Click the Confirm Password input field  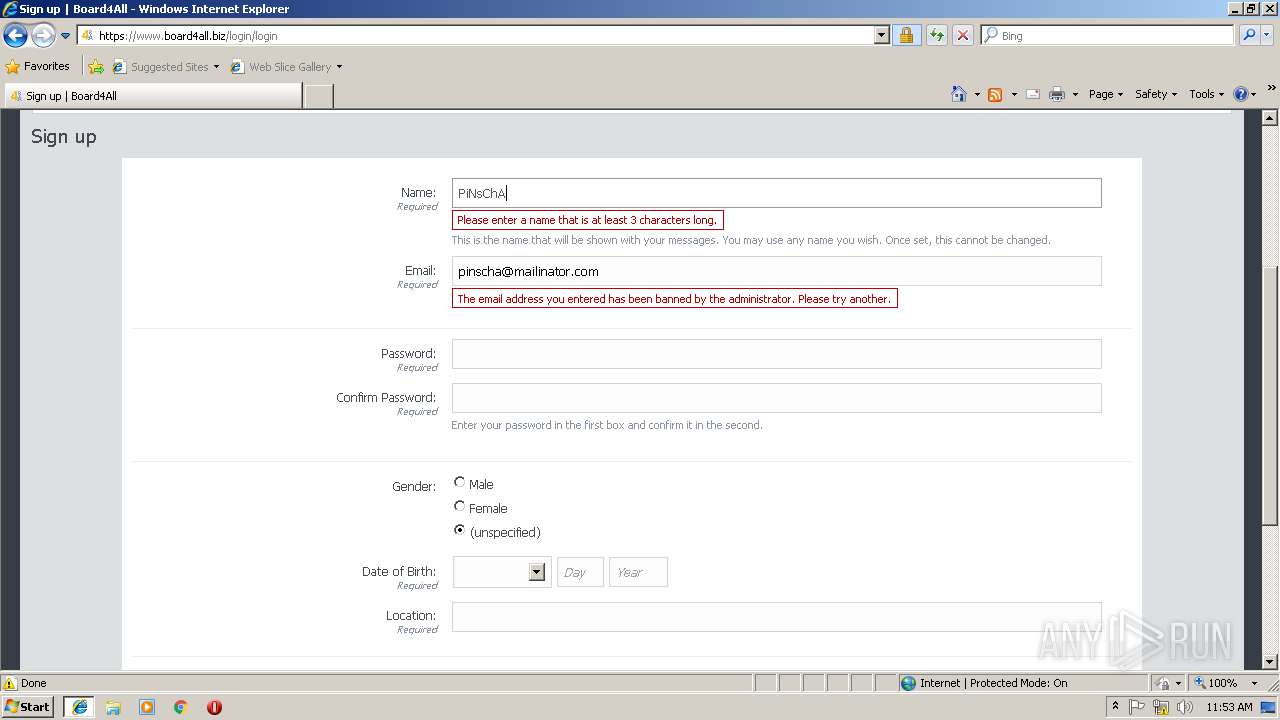pos(776,398)
